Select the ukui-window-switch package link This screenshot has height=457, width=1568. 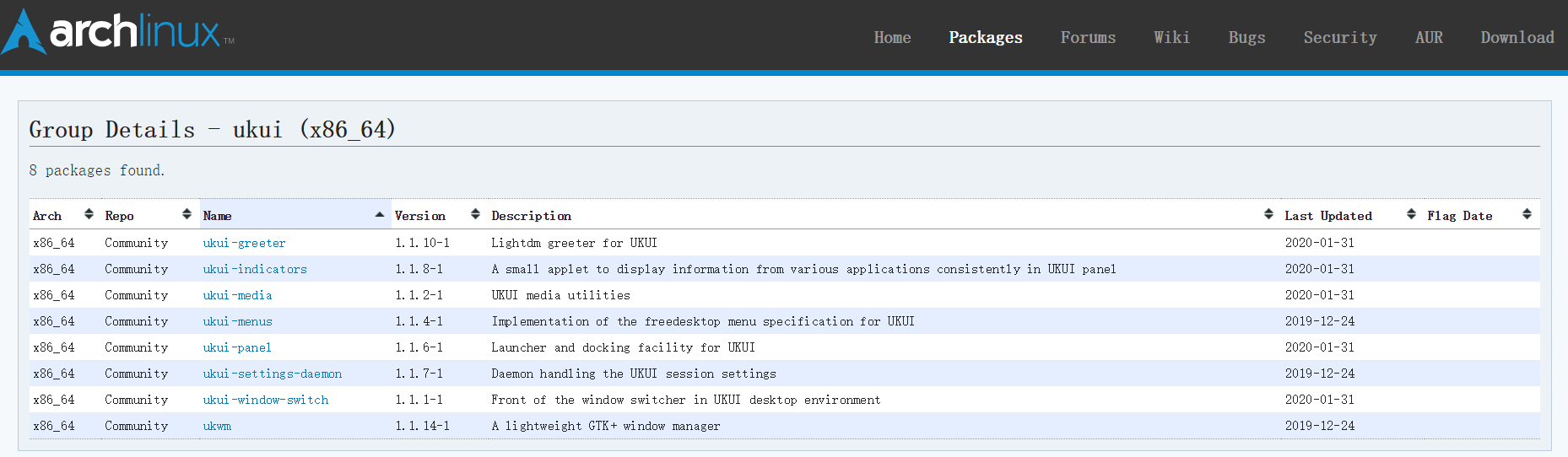click(266, 400)
